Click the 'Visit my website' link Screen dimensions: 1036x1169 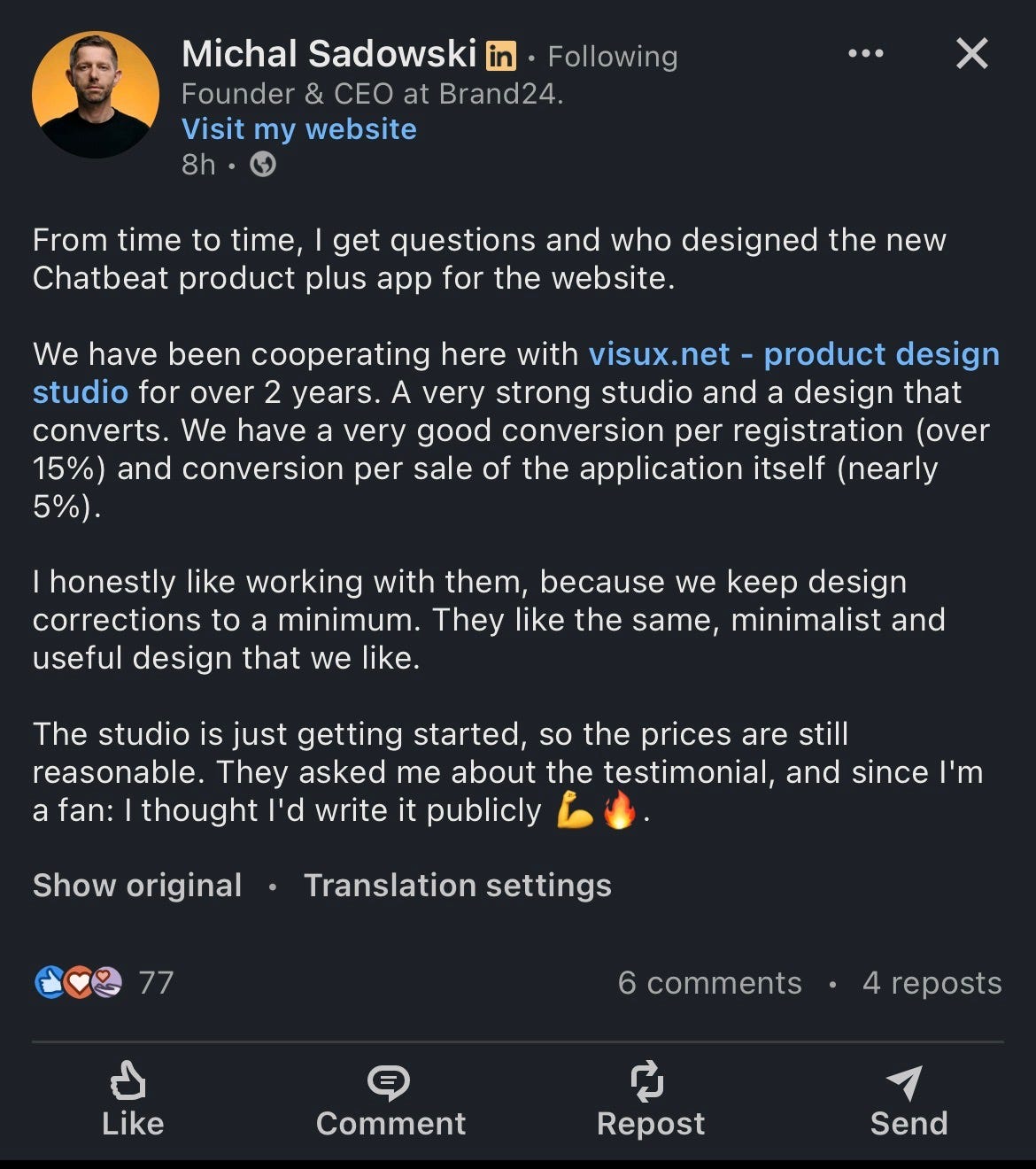298,128
